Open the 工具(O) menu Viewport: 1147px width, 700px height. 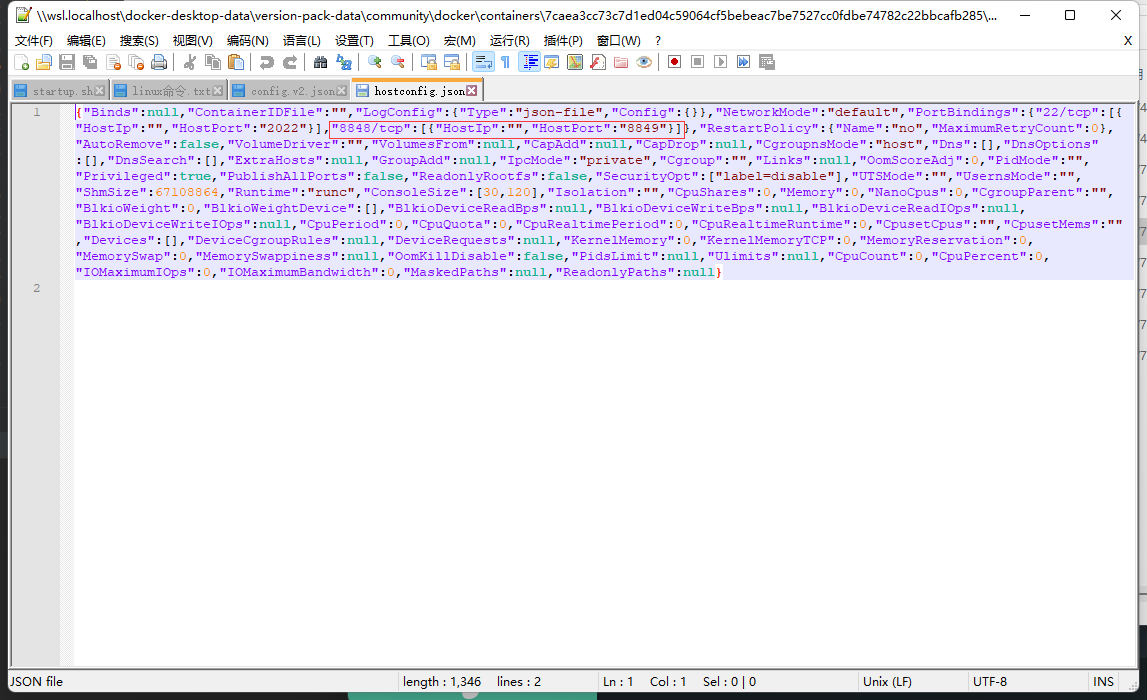click(x=408, y=41)
